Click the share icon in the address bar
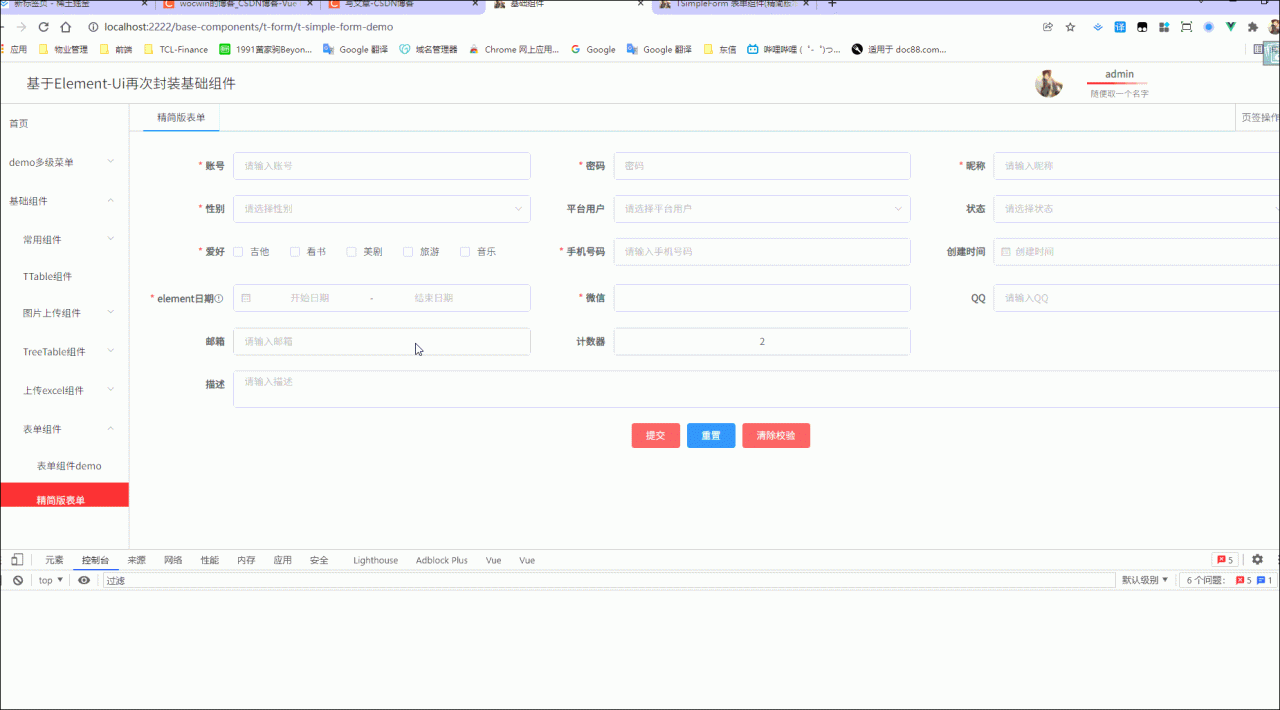The height and width of the screenshot is (710, 1280). (x=1047, y=27)
